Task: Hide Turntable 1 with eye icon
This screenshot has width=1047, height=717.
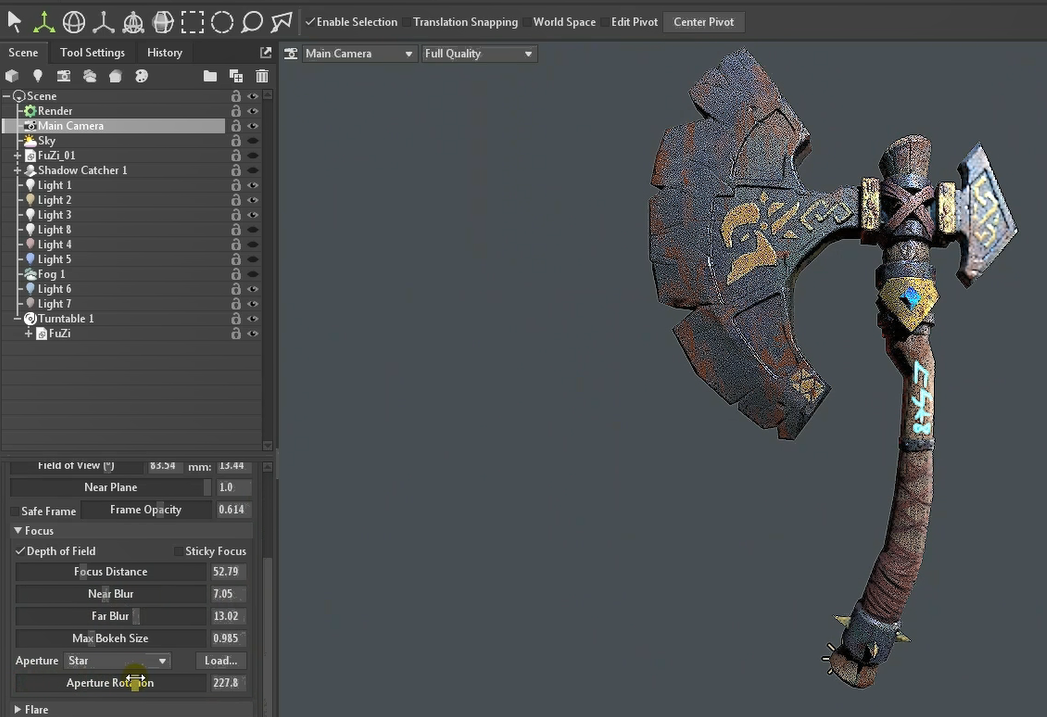Action: tap(253, 319)
